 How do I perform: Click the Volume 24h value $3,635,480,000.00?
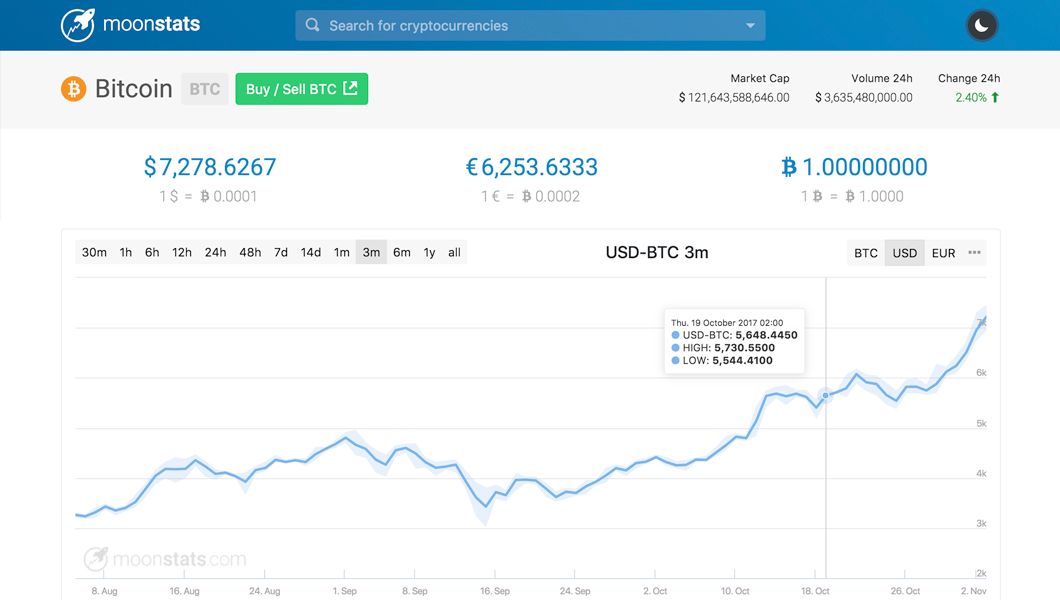[864, 97]
